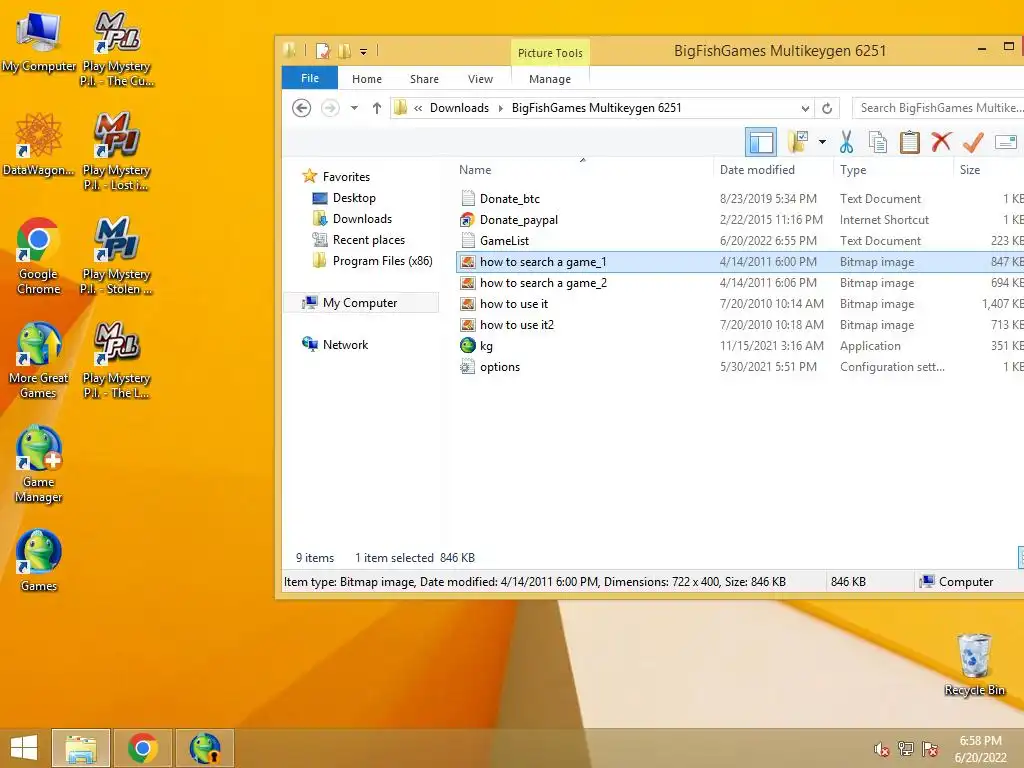Viewport: 1024px width, 768px height.
Task: Click File Explorer in the taskbar
Action: click(81, 748)
